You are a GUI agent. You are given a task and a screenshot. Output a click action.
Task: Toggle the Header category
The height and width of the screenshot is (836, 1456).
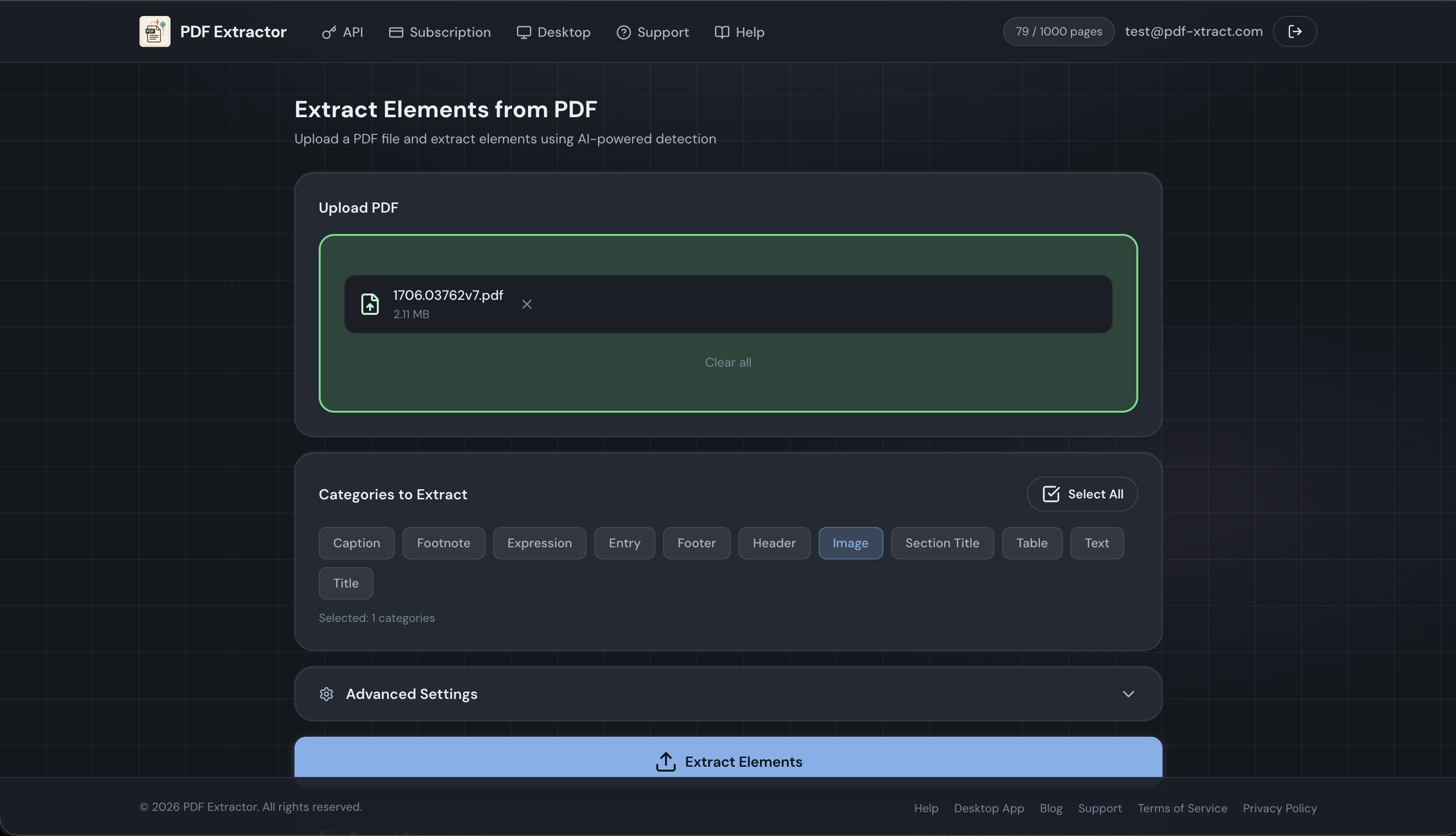(774, 543)
